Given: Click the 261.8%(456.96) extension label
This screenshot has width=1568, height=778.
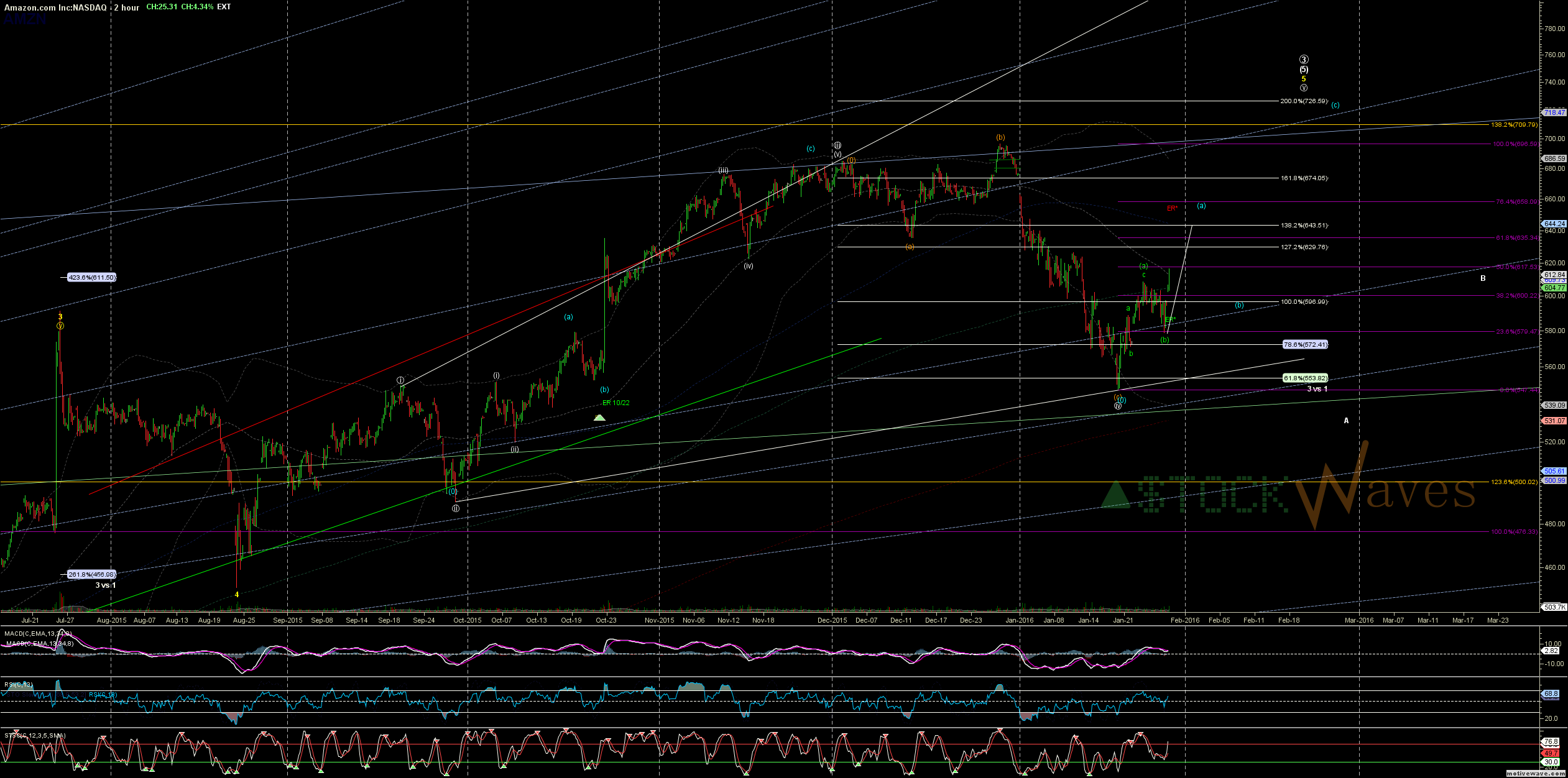Looking at the screenshot, I should click(x=92, y=574).
